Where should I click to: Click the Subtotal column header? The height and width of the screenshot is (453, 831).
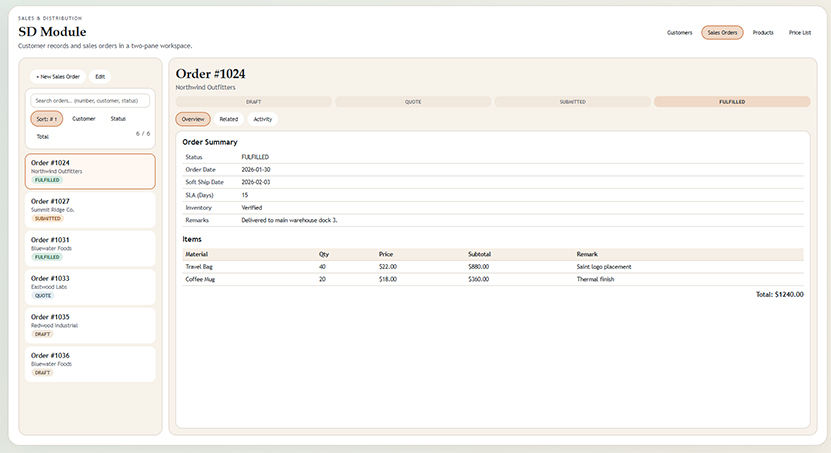click(x=479, y=254)
